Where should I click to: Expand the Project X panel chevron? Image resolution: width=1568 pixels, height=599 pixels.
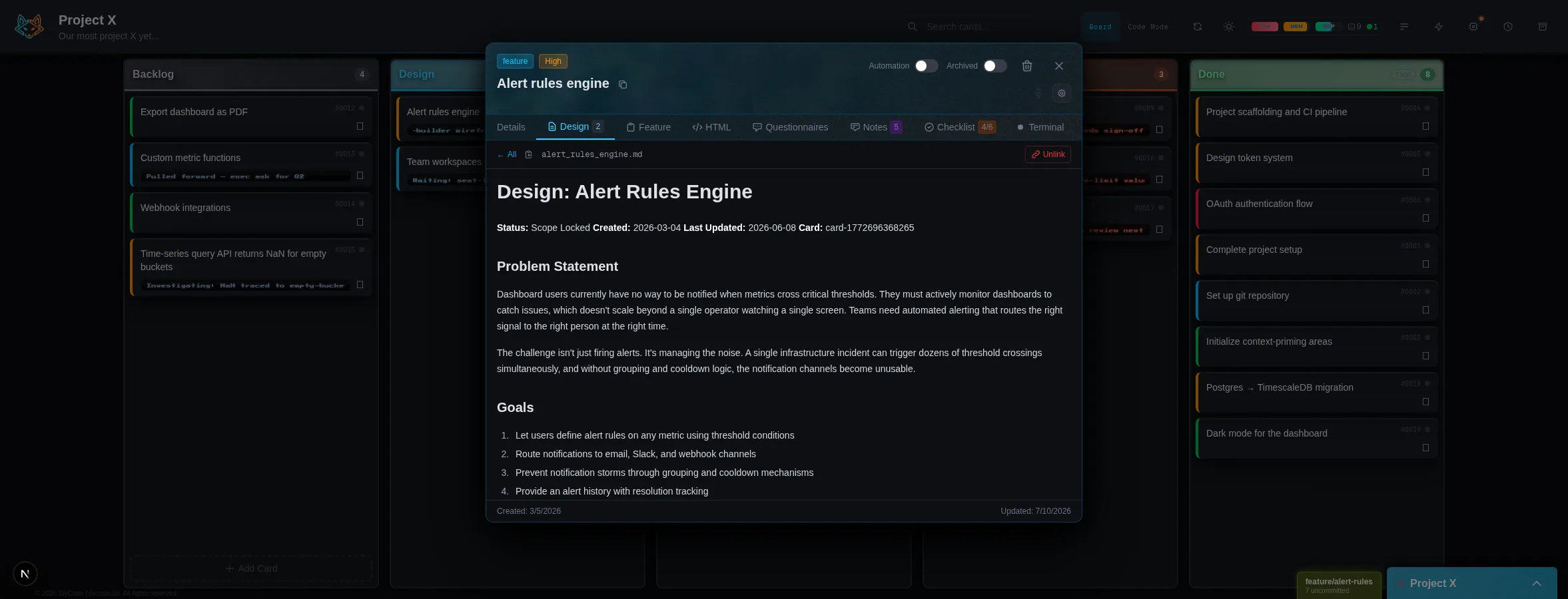[x=1537, y=584]
